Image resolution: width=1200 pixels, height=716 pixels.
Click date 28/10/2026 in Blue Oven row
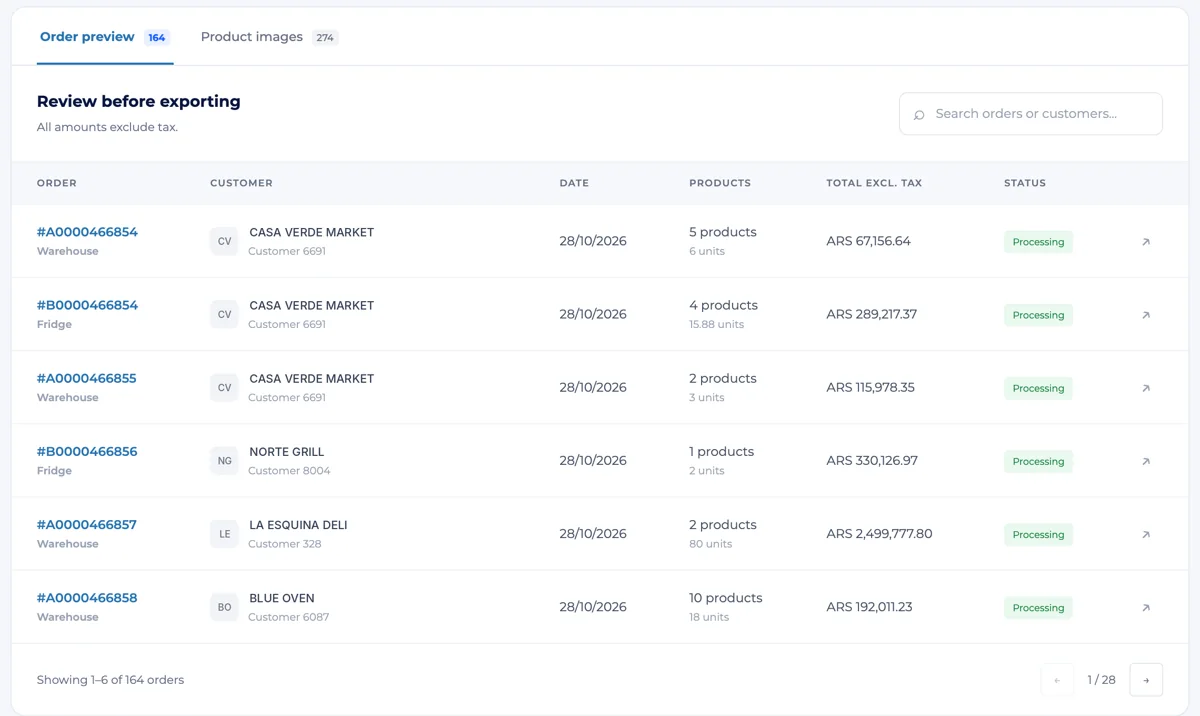point(593,606)
